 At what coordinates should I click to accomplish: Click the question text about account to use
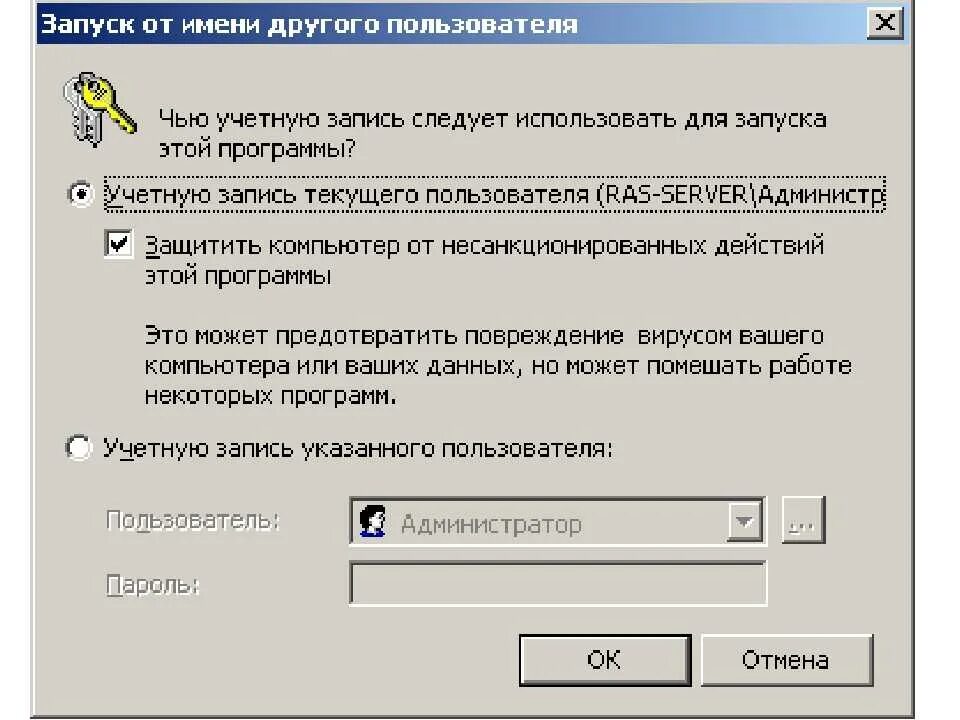point(493,133)
